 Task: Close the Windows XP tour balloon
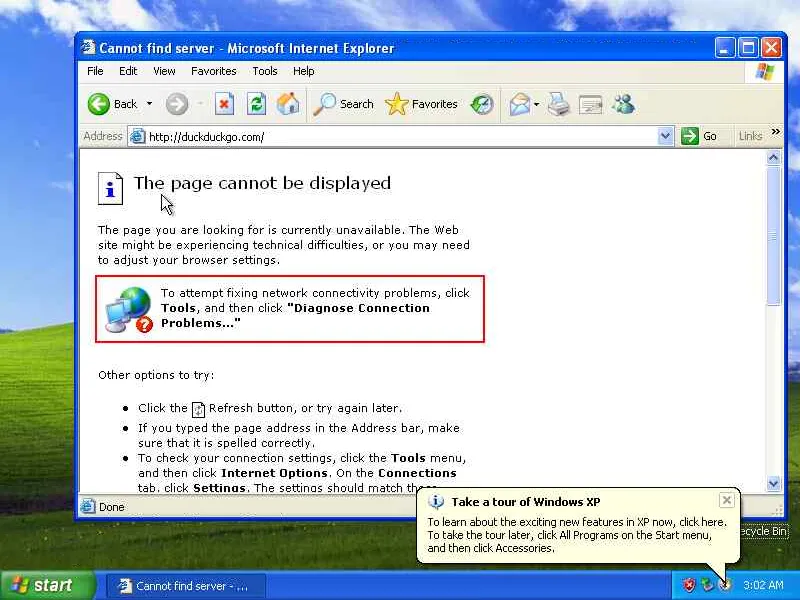pyautogui.click(x=727, y=501)
